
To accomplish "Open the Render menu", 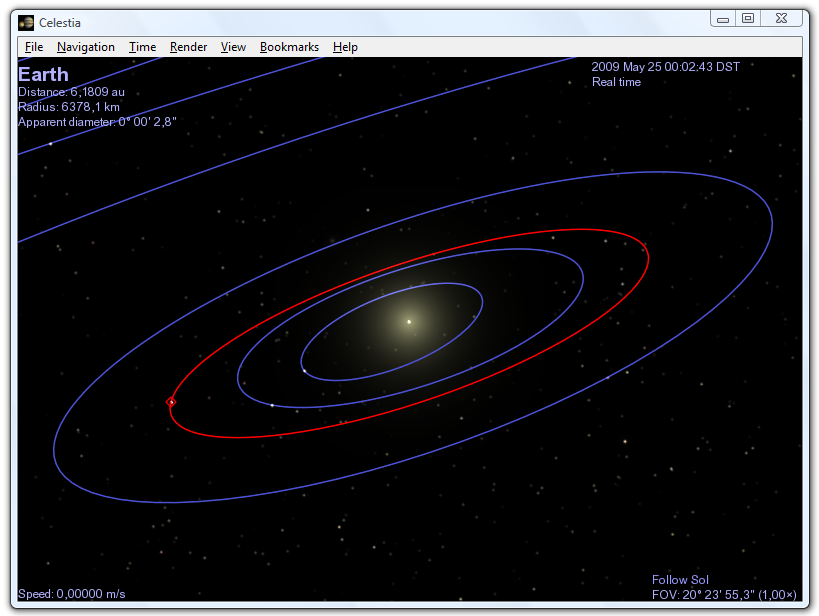I will point(189,47).
